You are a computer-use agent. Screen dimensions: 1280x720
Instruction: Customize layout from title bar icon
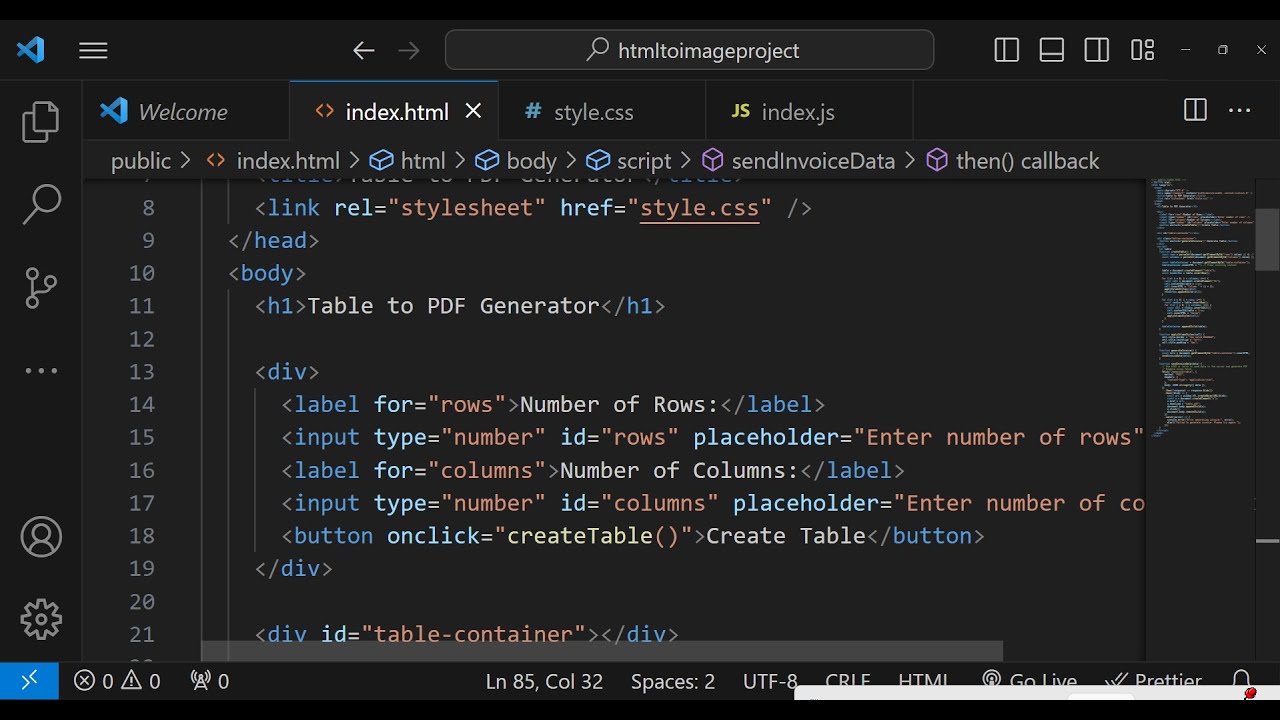[1142, 50]
